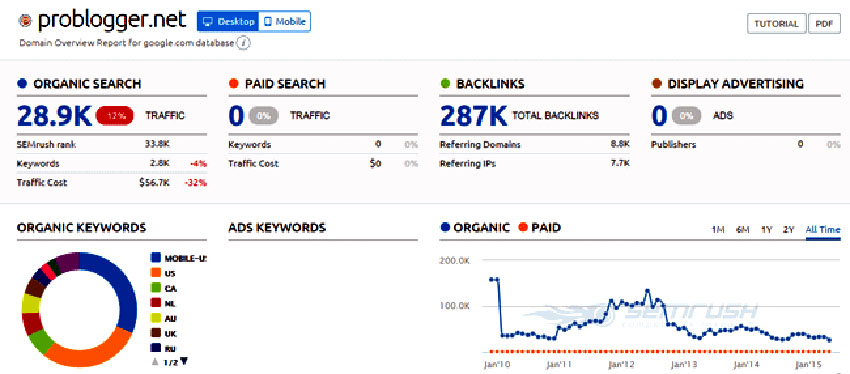Click the monitor icon in Desktop button

tap(207, 22)
